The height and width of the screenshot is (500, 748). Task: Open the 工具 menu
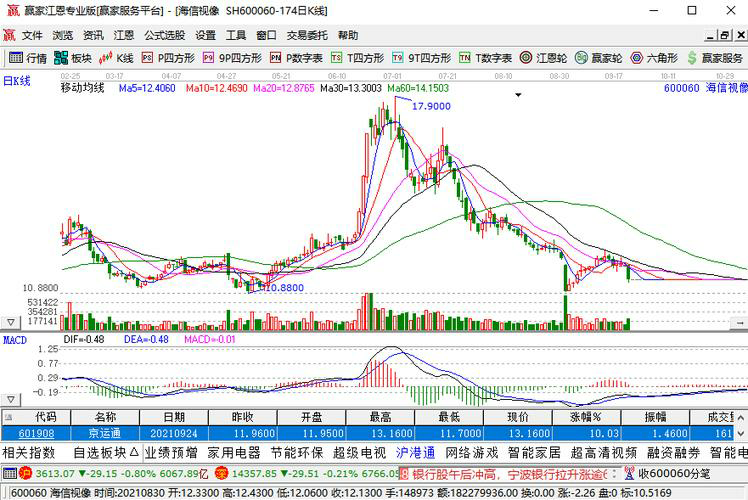236,35
